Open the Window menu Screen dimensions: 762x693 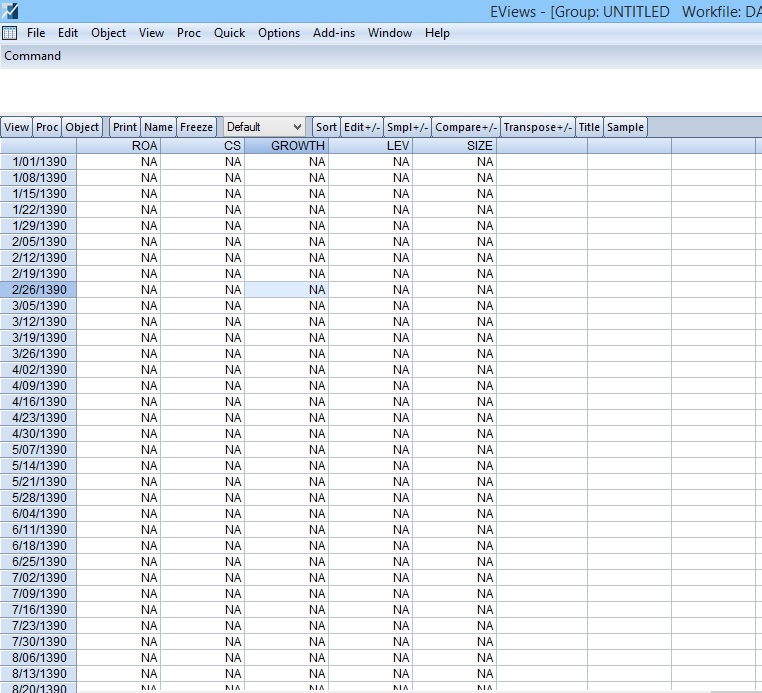point(390,33)
